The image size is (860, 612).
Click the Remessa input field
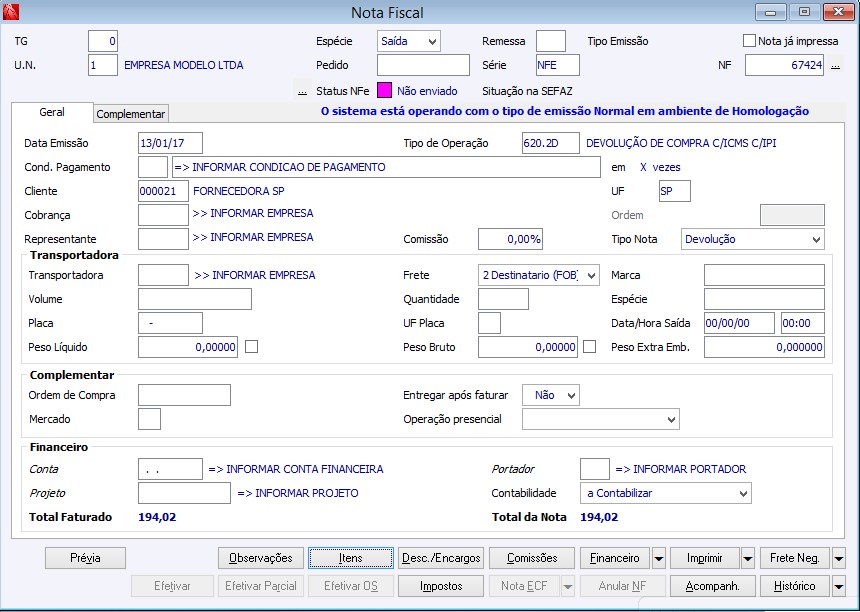(551, 41)
